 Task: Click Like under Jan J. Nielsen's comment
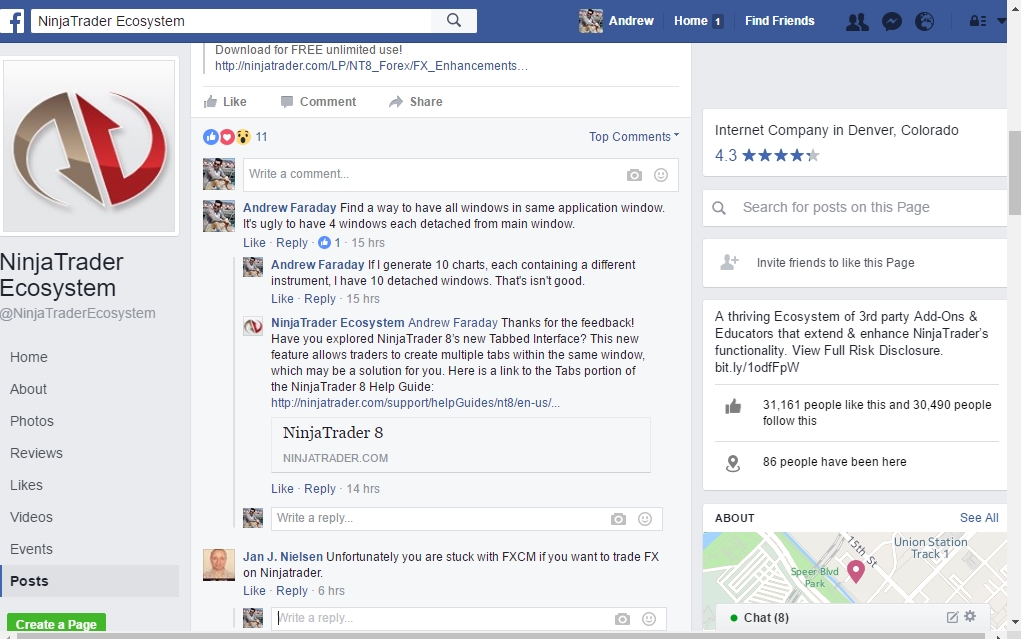(254, 591)
